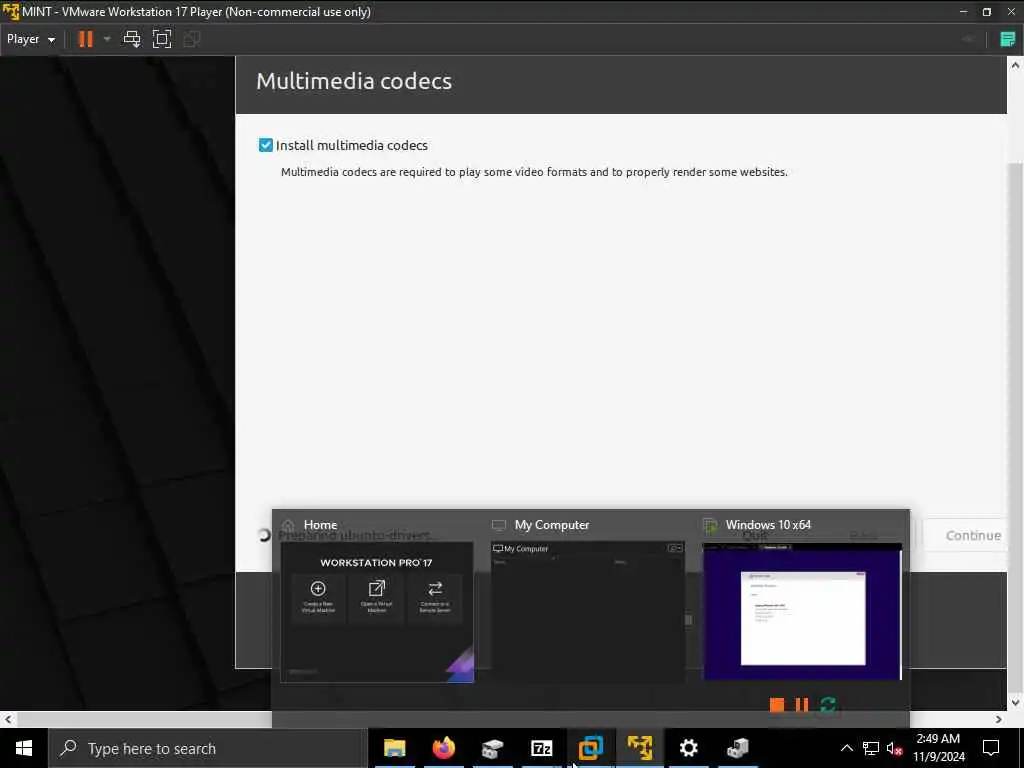
Task: Open the Home thumbnail preview
Action: coord(377,612)
